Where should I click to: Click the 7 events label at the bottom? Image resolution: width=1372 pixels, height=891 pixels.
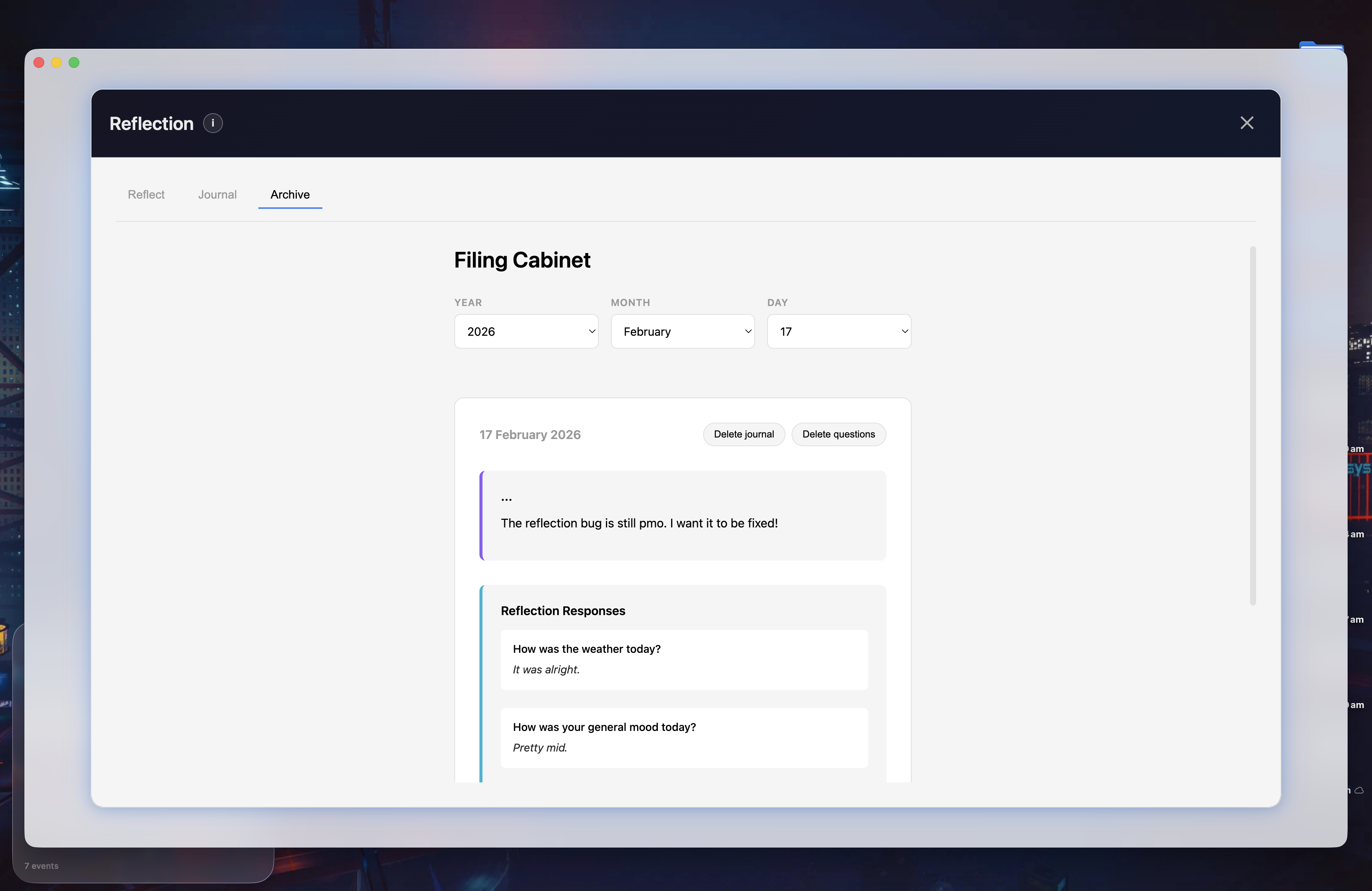click(42, 865)
